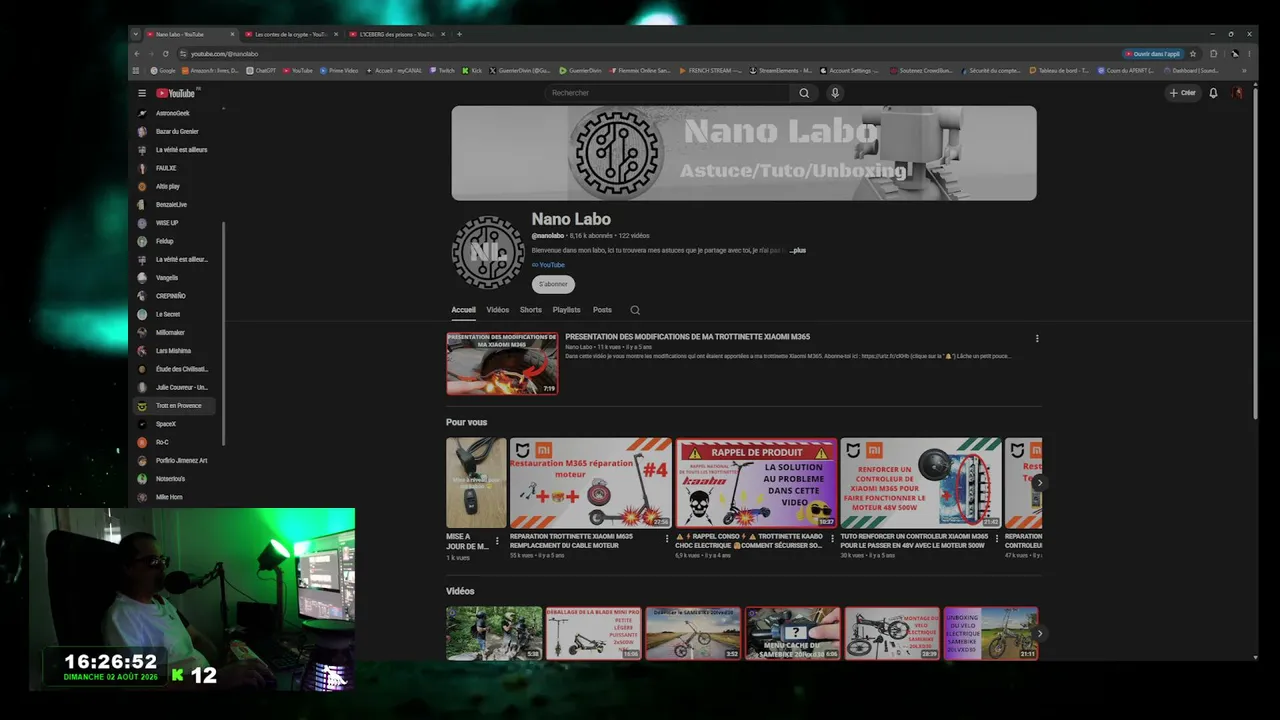
Task: Search within the Nano Labo channel
Action: 635,310
